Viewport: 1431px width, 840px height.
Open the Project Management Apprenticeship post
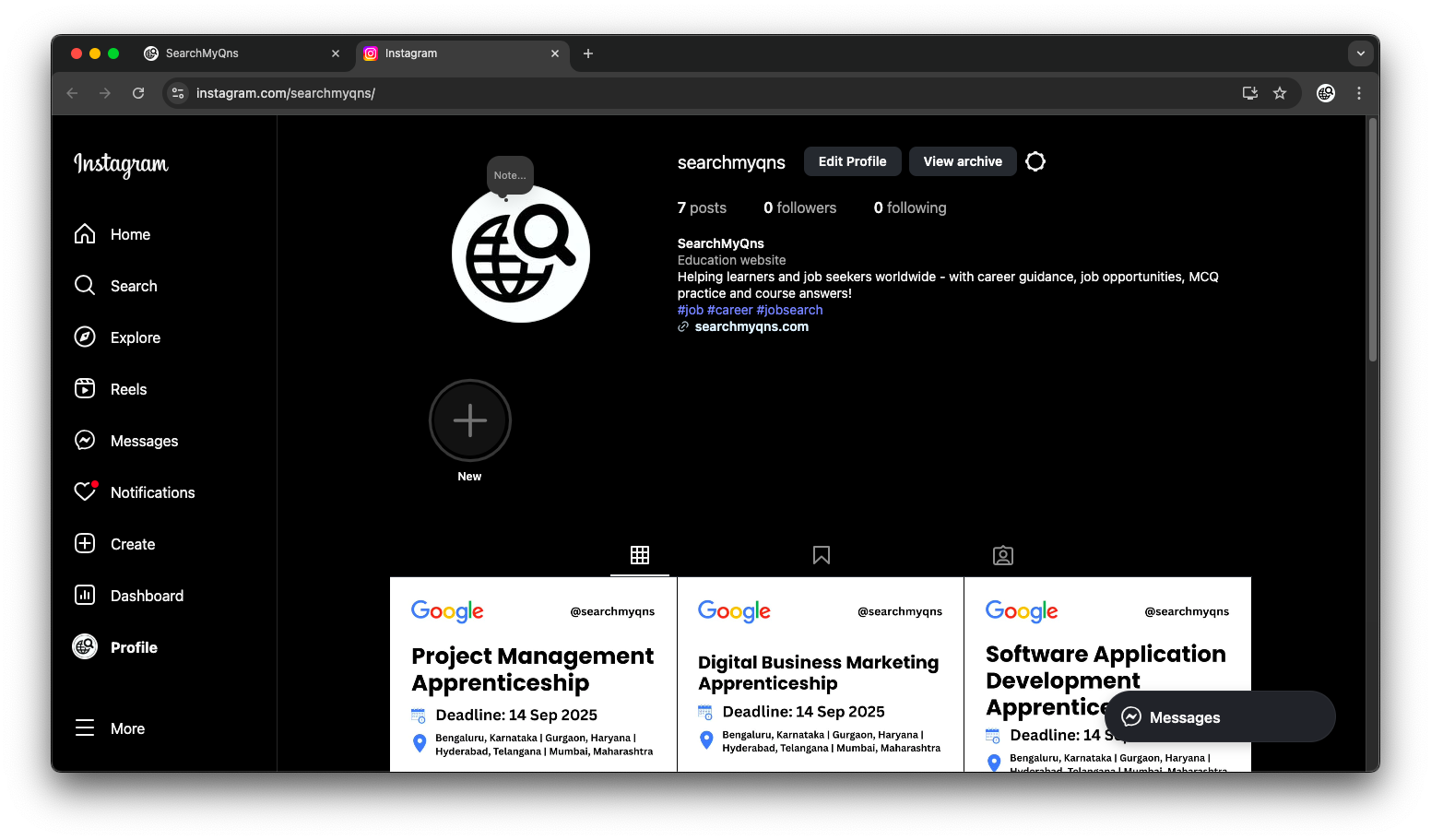(533, 674)
